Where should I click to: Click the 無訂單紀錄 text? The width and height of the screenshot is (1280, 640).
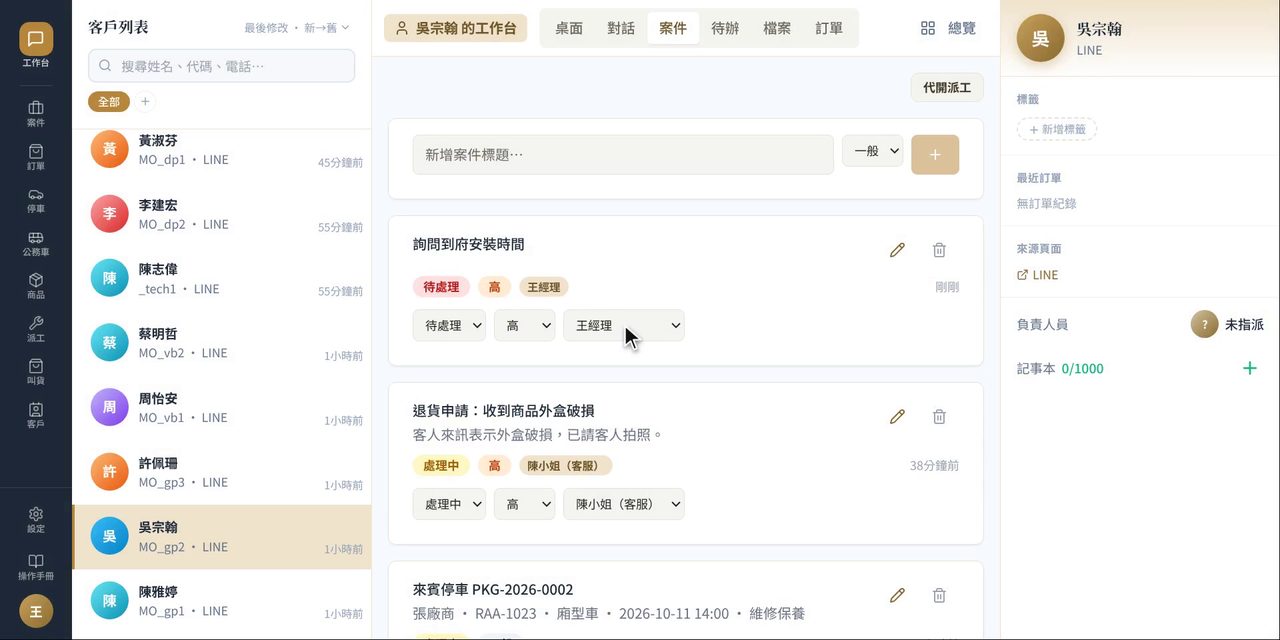pyautogui.click(x=1046, y=203)
